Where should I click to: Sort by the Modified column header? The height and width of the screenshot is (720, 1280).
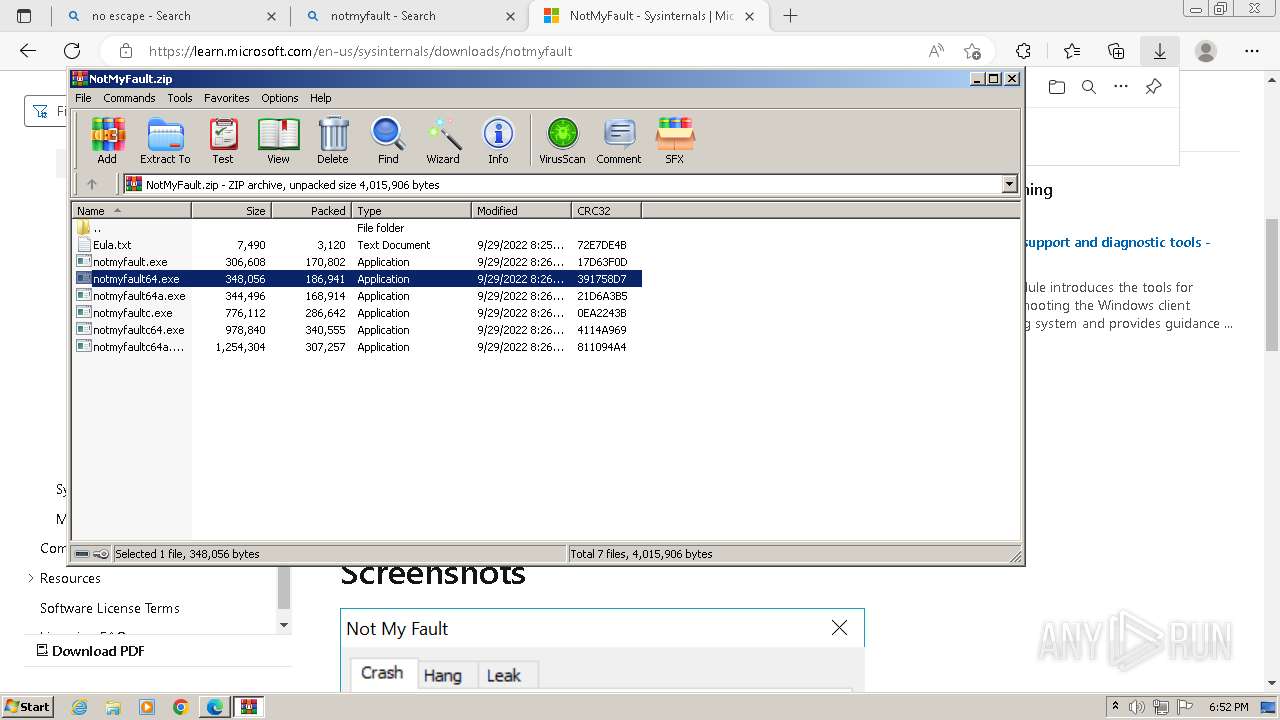[x=521, y=210]
